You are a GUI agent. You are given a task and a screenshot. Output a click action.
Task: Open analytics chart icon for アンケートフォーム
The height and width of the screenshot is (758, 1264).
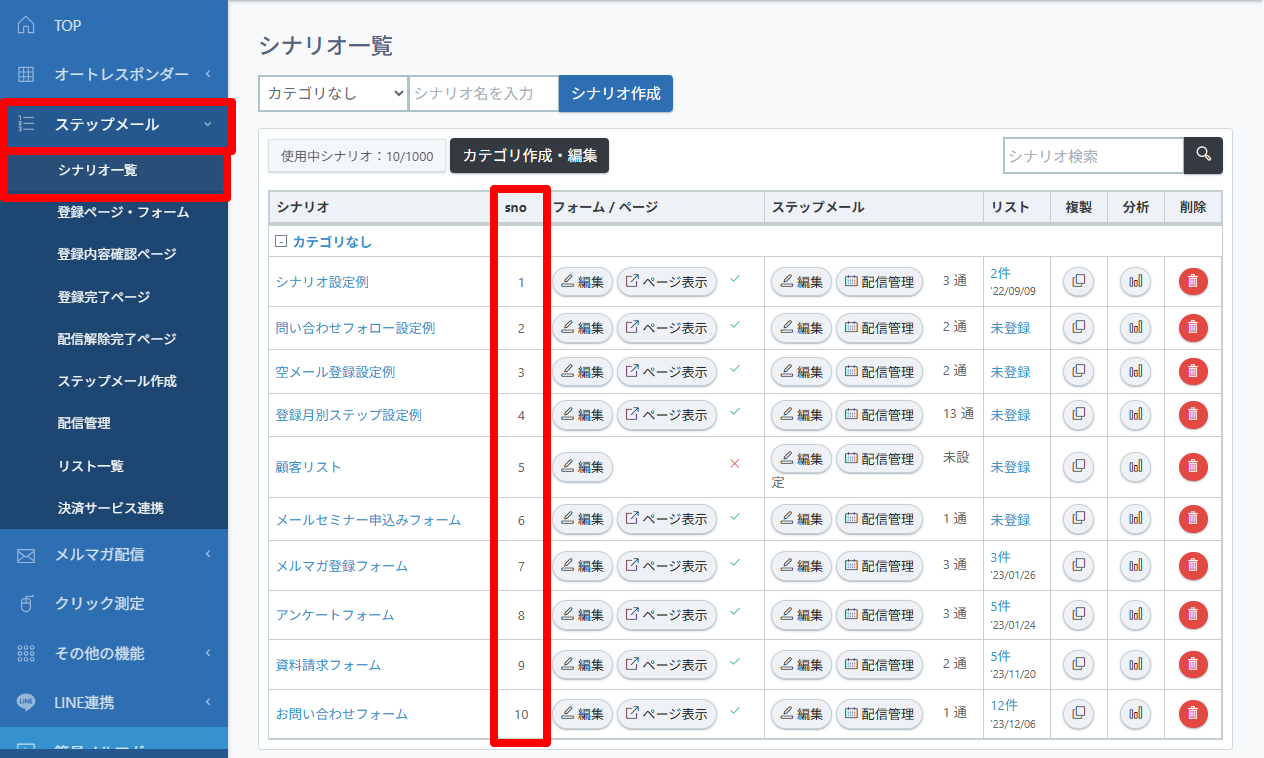tap(1135, 615)
